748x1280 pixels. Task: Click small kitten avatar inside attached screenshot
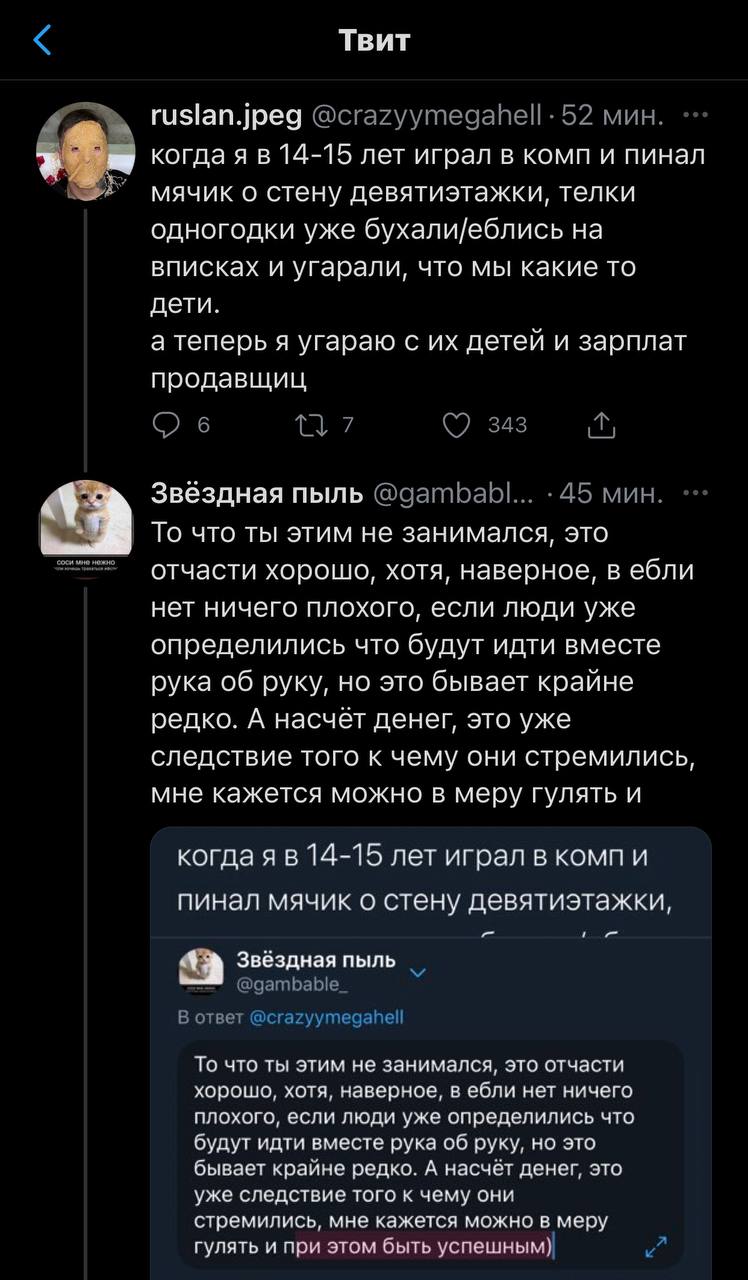coord(200,968)
